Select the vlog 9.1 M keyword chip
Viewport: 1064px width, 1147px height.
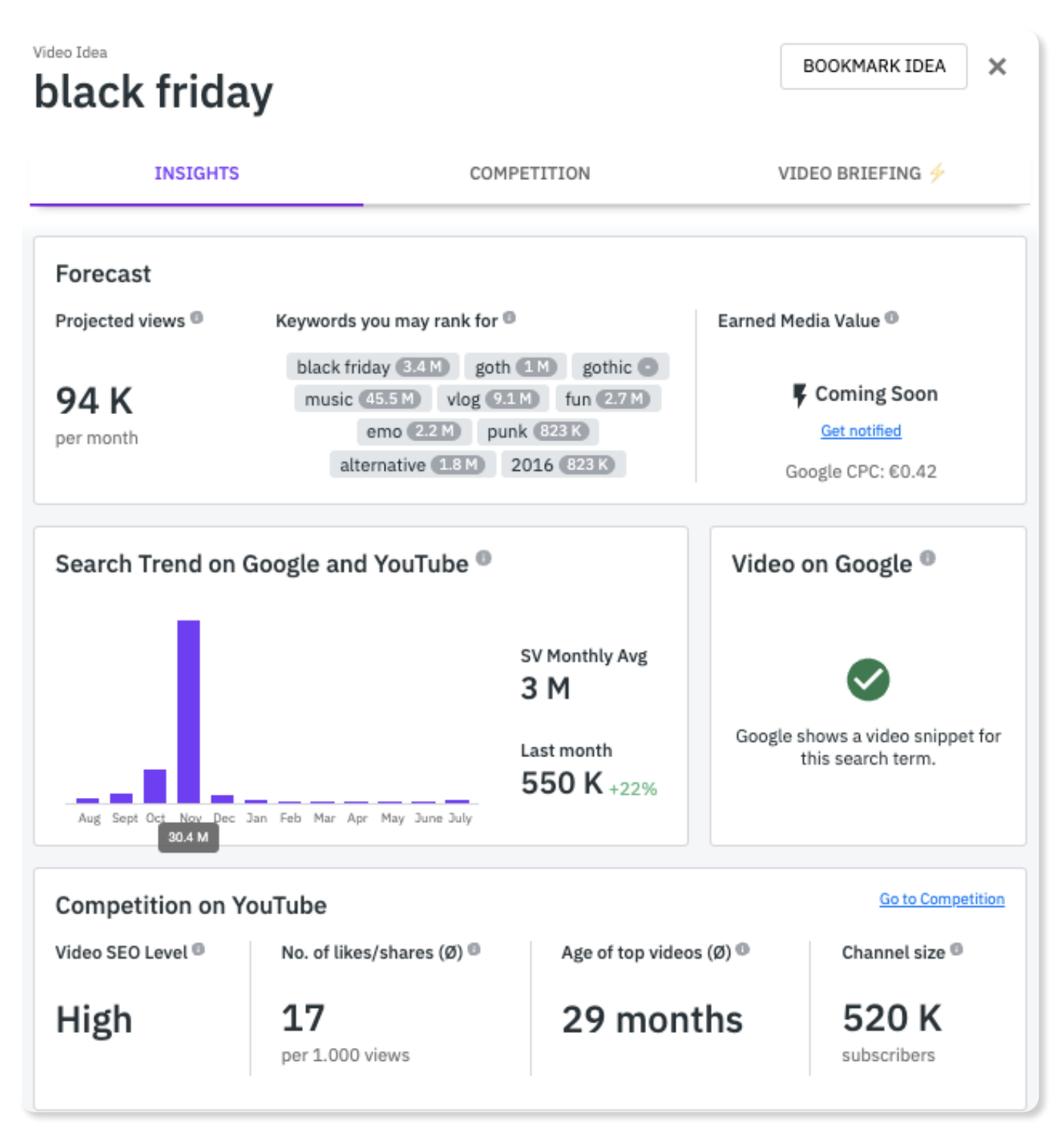tap(493, 399)
